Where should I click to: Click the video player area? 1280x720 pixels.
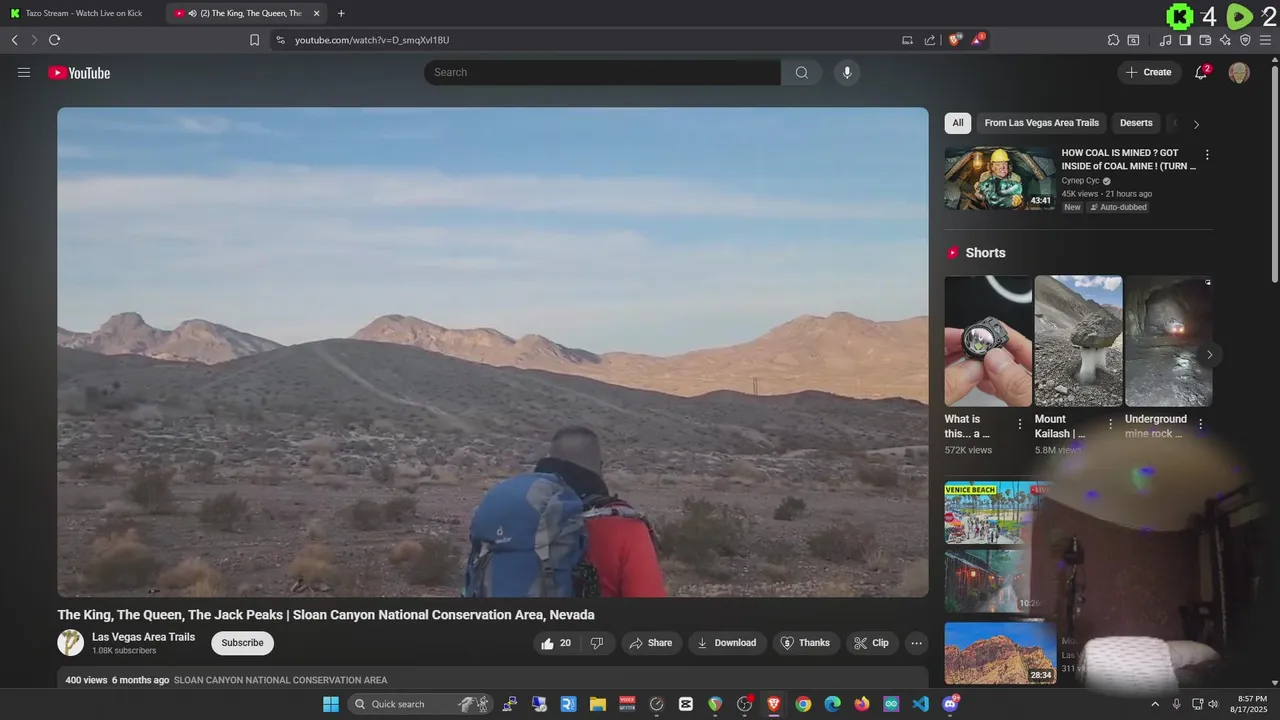(493, 352)
